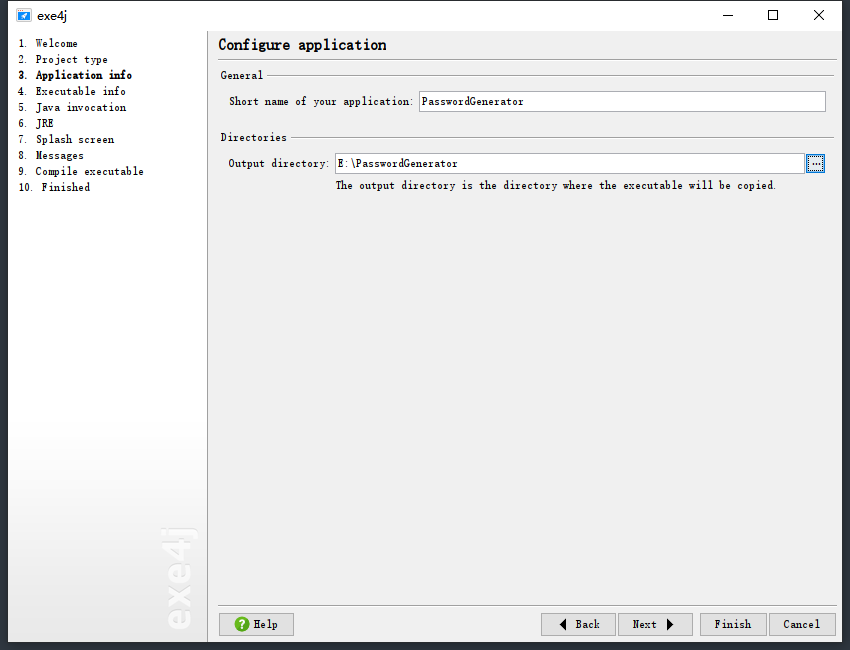Click the output directory description text
Image resolution: width=850 pixels, height=650 pixels.
[556, 185]
